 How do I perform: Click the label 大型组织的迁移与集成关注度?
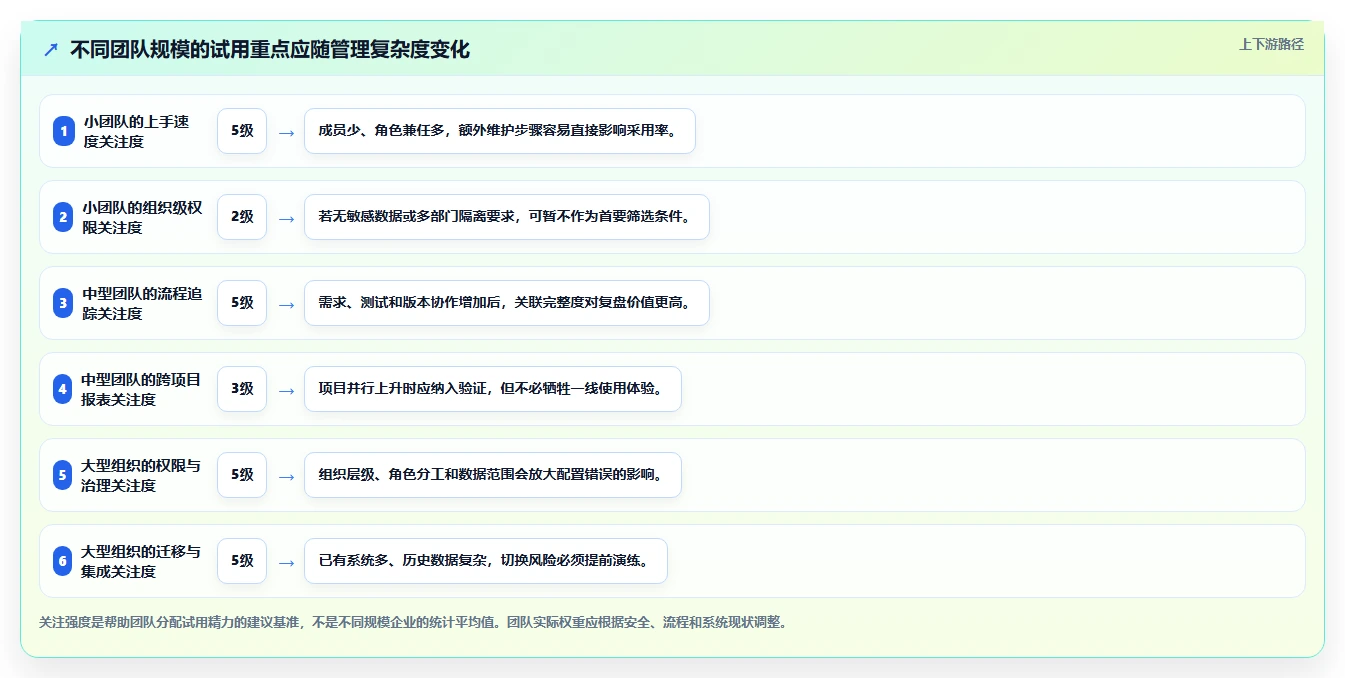[x=142, y=561]
